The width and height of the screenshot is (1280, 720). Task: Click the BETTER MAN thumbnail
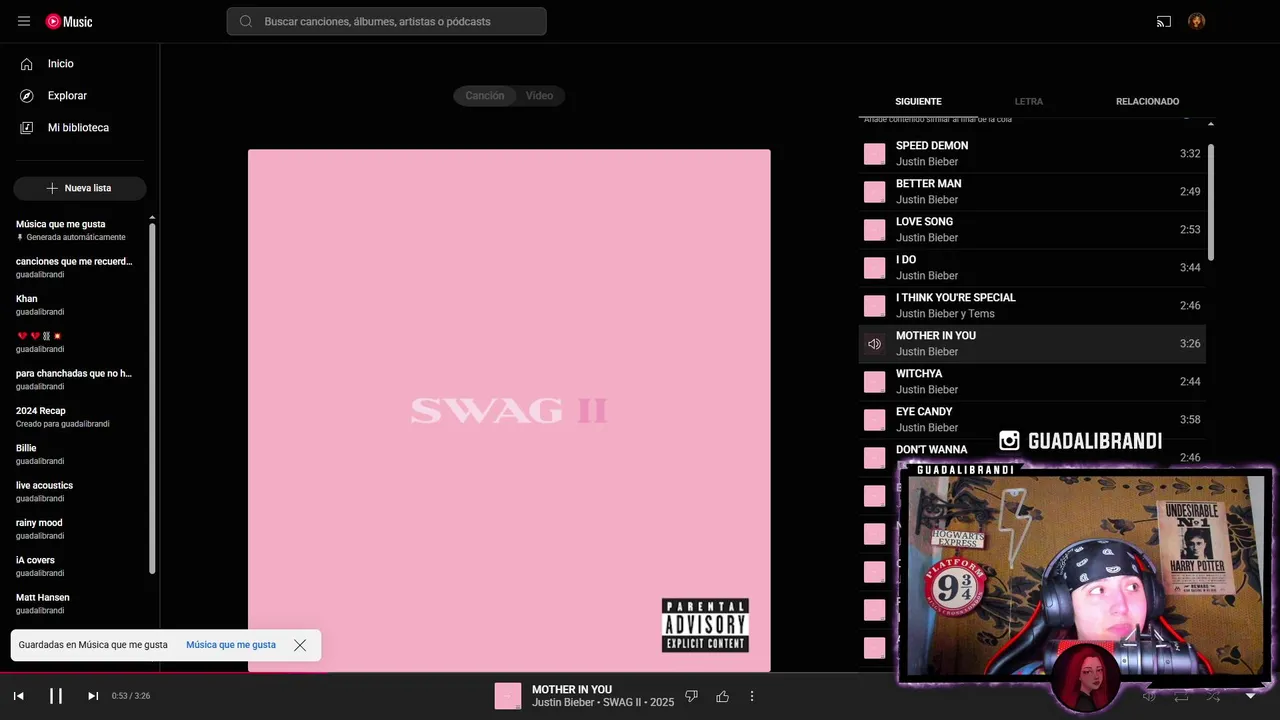[x=875, y=192]
